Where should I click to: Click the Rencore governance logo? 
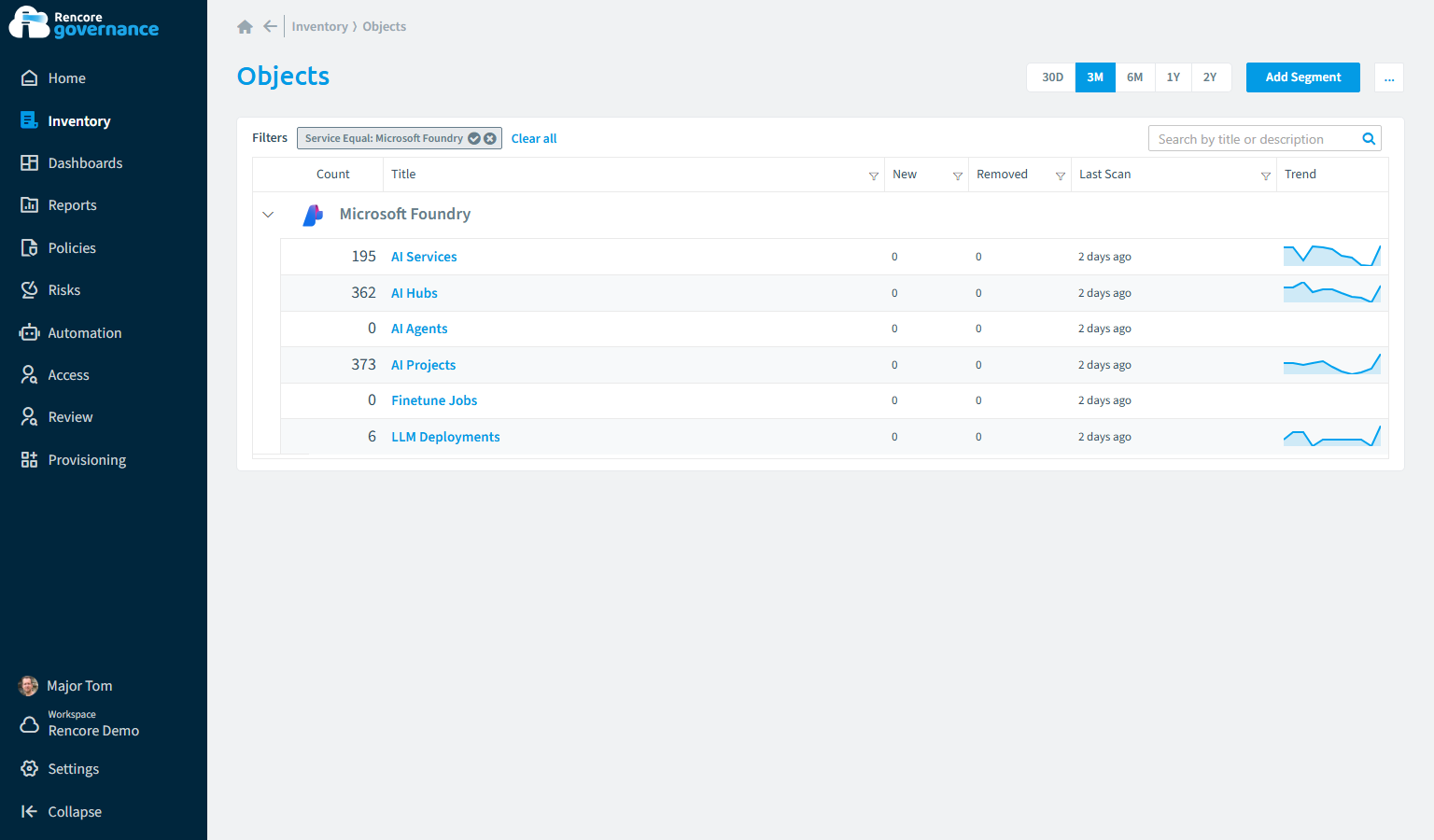(84, 23)
